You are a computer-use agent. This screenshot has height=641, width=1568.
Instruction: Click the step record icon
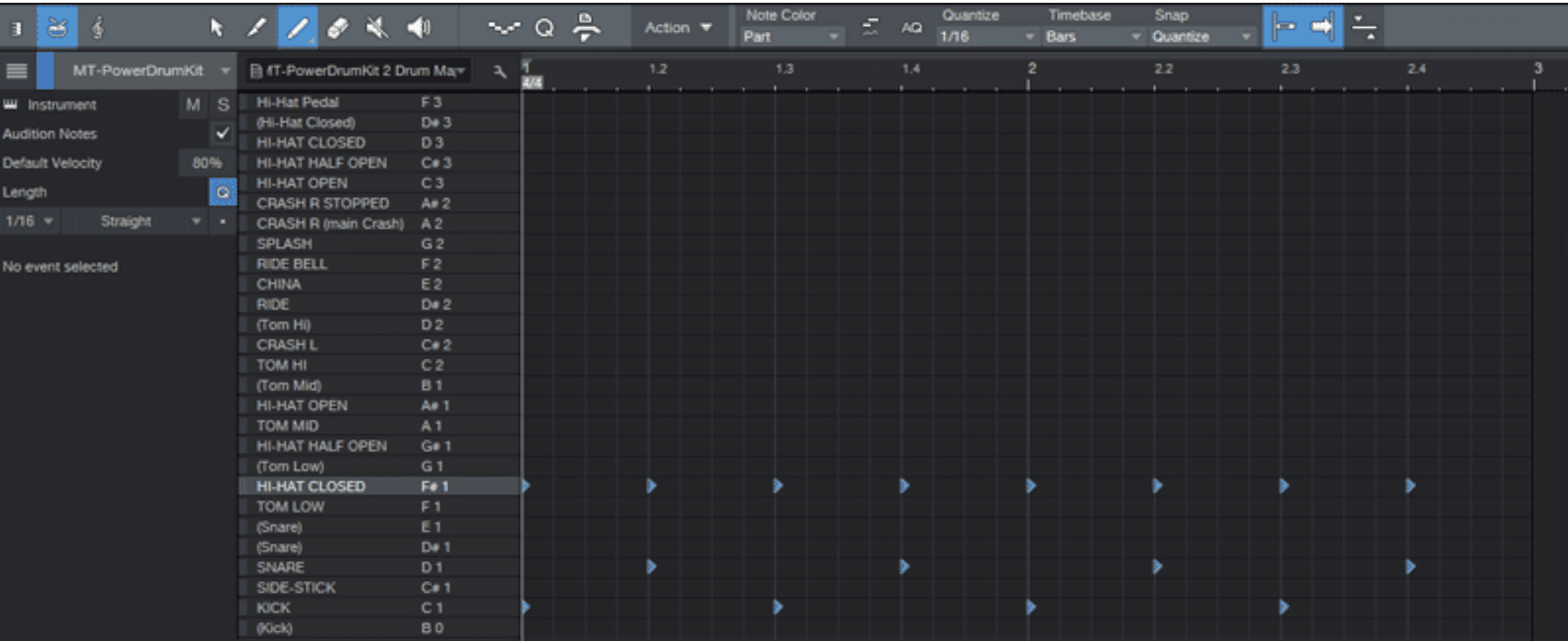point(586,27)
